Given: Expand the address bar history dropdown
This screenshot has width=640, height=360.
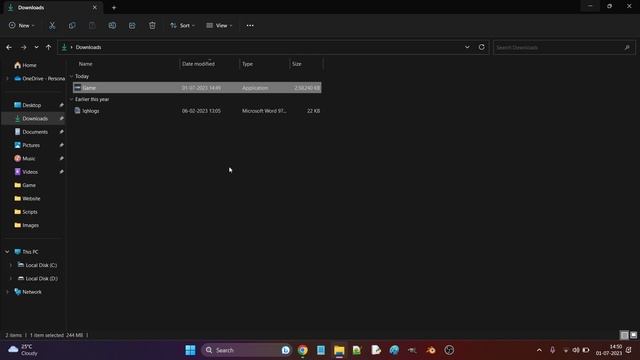Looking at the screenshot, I should [467, 47].
